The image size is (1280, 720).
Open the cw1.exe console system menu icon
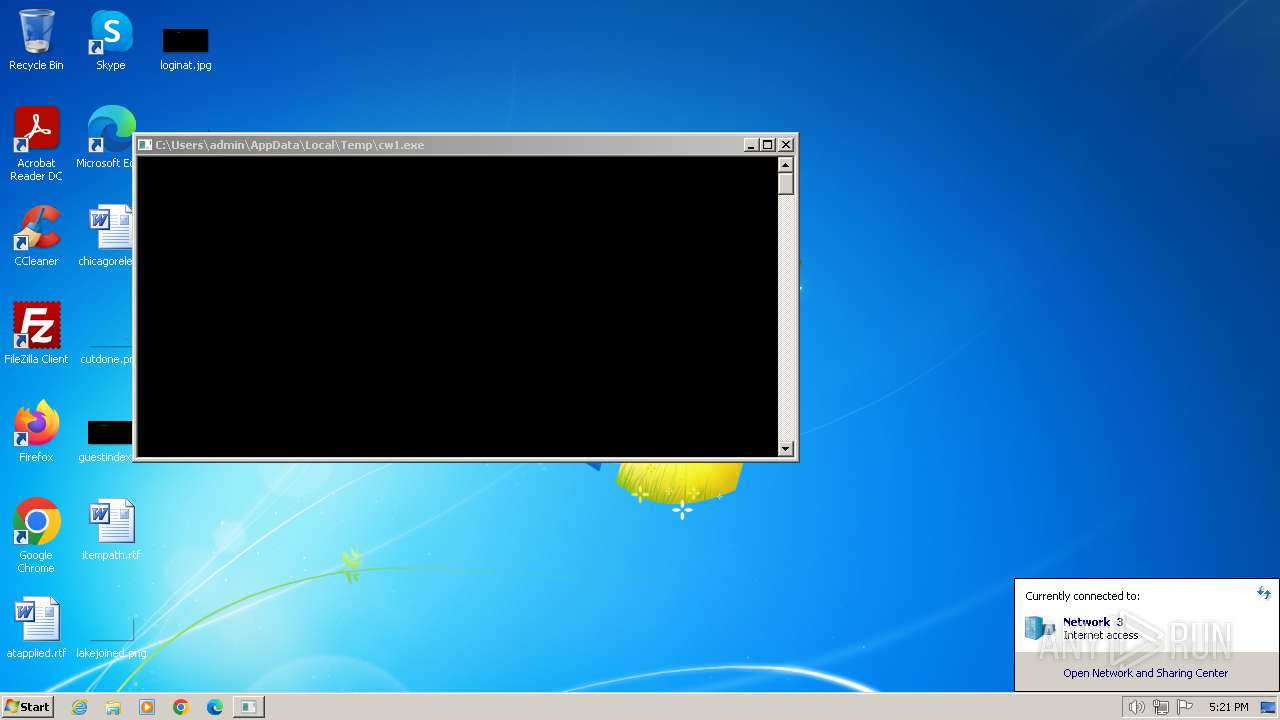(145, 145)
